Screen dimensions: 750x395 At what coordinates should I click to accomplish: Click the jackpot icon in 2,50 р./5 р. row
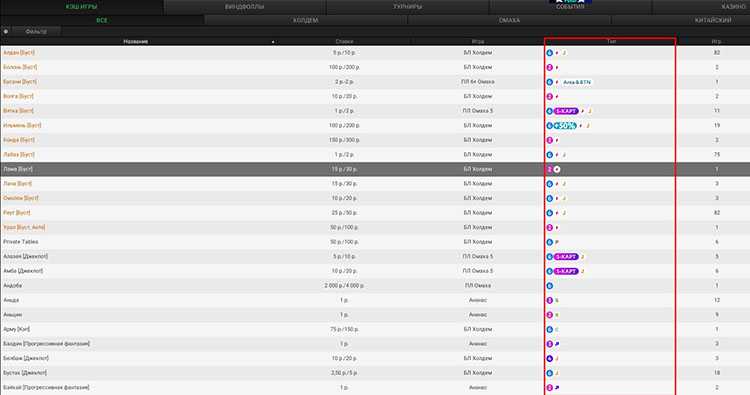tap(556, 373)
